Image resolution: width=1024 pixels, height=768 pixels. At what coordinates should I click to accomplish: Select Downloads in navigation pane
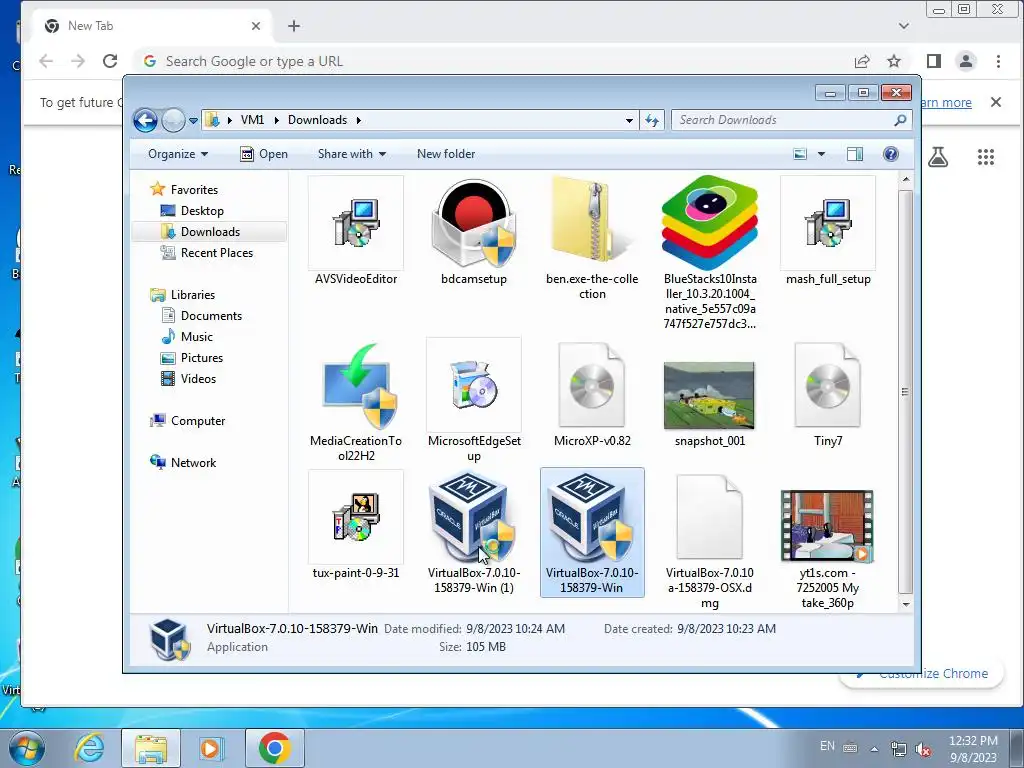pos(209,232)
